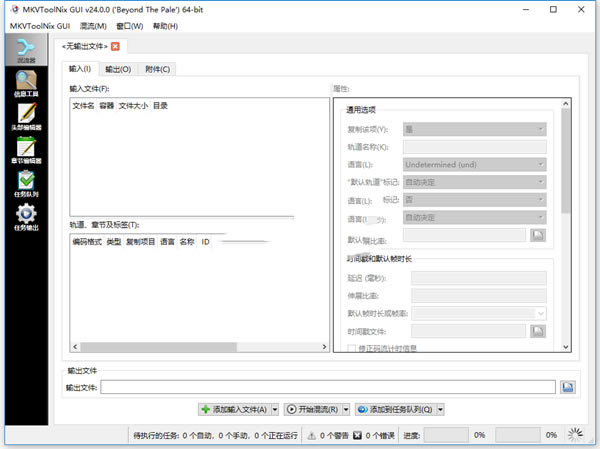600x449 pixels.
Task: Switch to the Attachments (附件) tab
Action: tap(158, 69)
